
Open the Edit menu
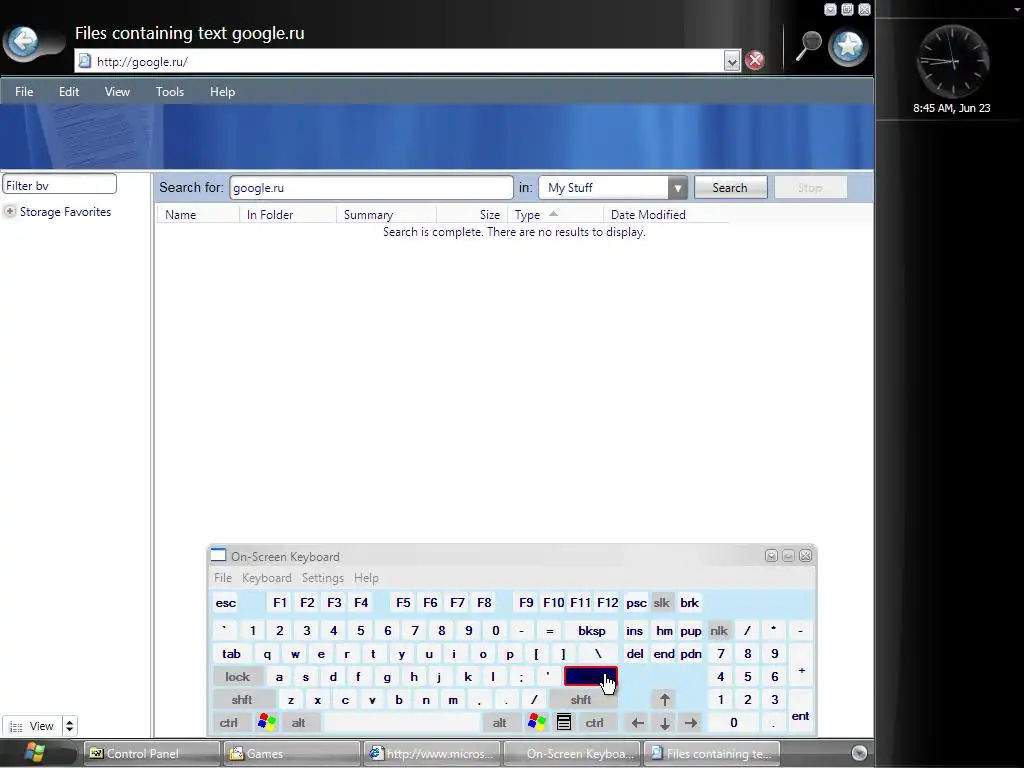pyautogui.click(x=69, y=92)
